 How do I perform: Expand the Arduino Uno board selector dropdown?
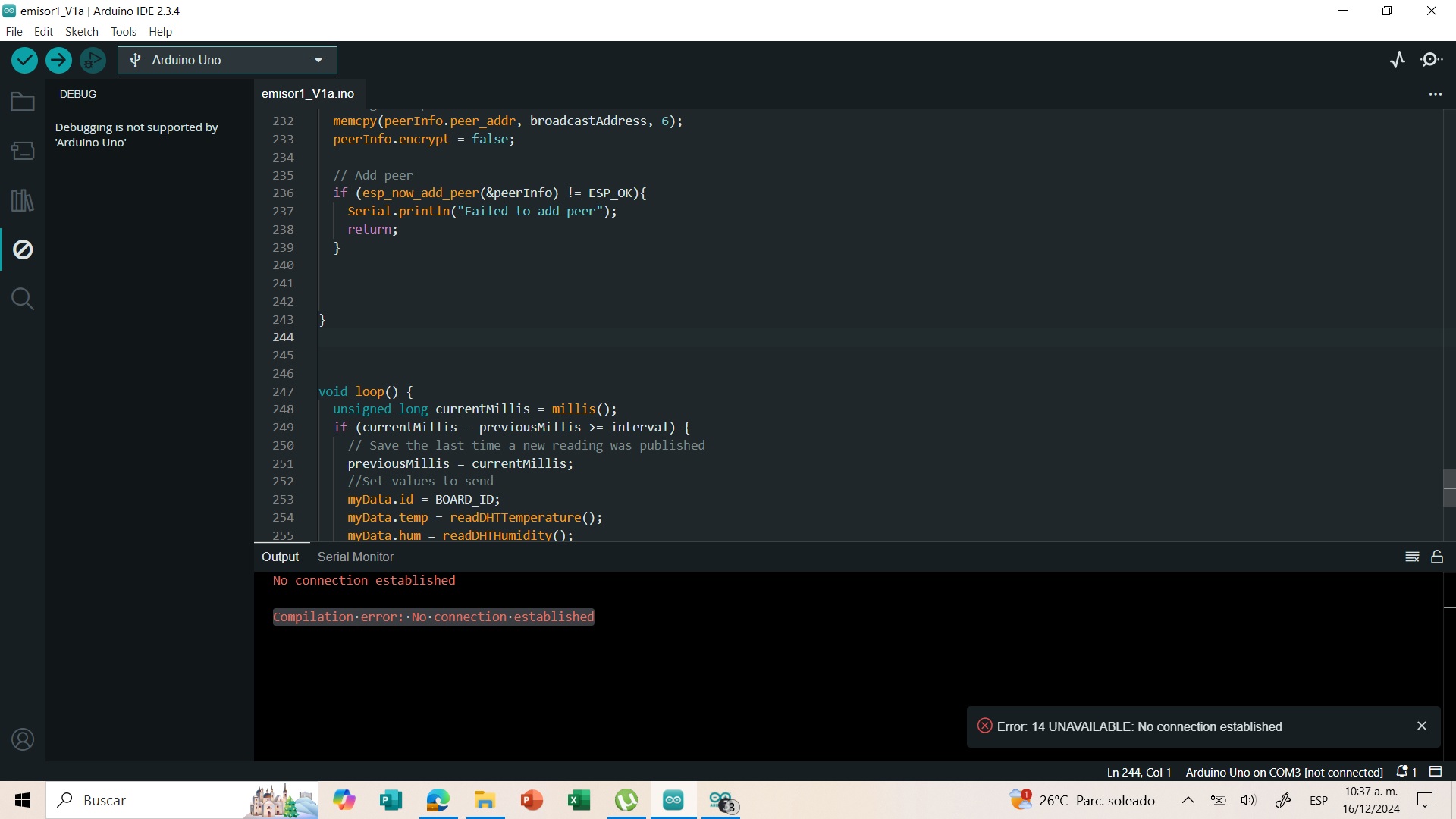click(318, 60)
